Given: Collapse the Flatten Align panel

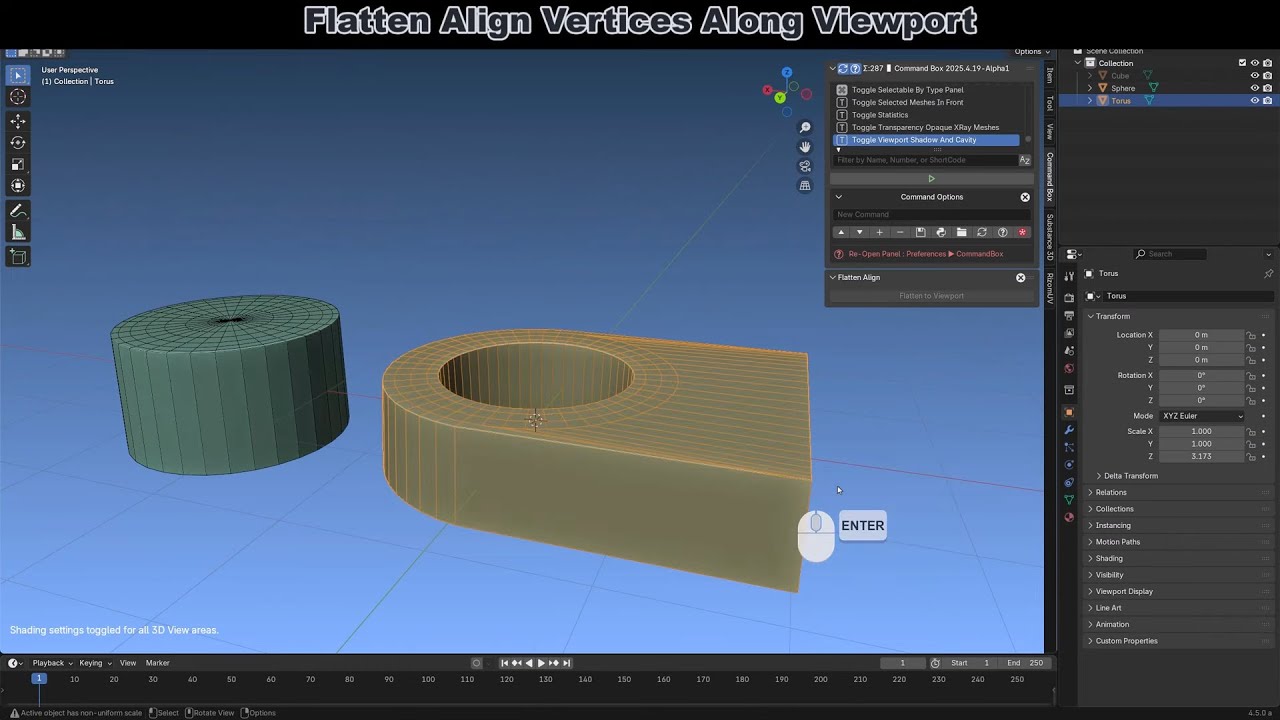Looking at the screenshot, I should [832, 277].
